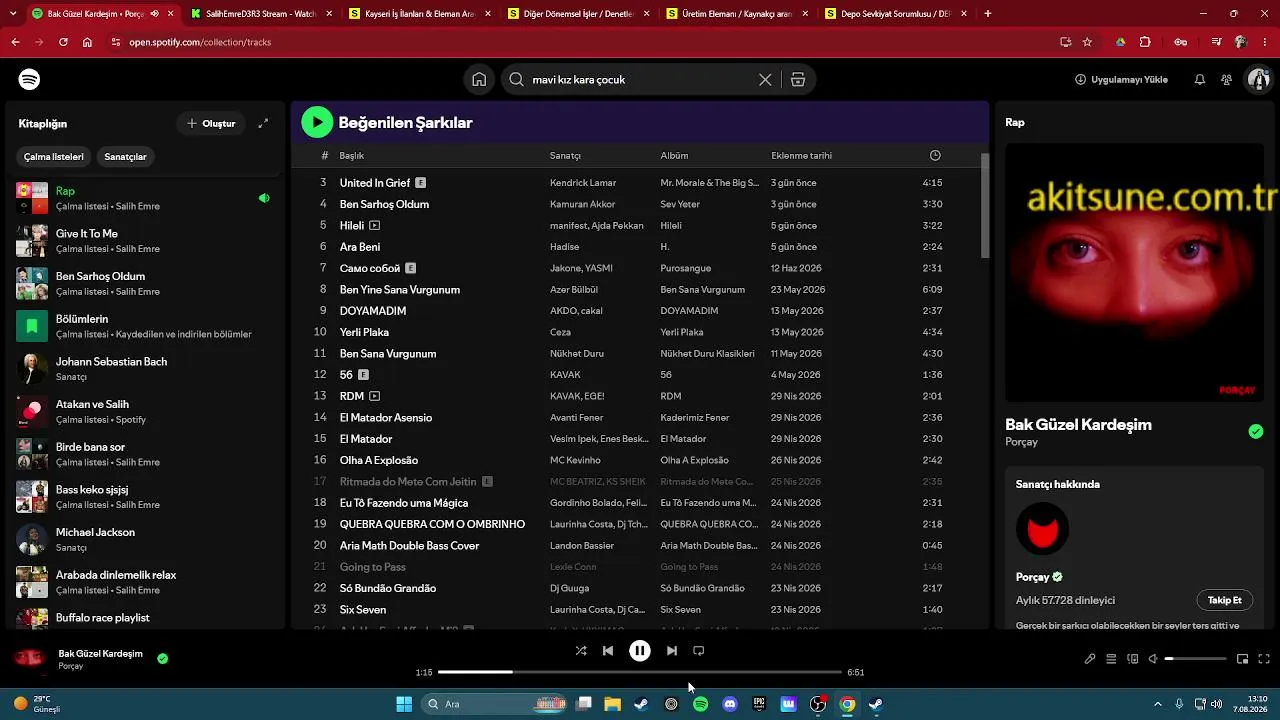Open the album Mr. Morale & The Big Steppers
This screenshot has height=720, width=1280.
click(x=710, y=183)
